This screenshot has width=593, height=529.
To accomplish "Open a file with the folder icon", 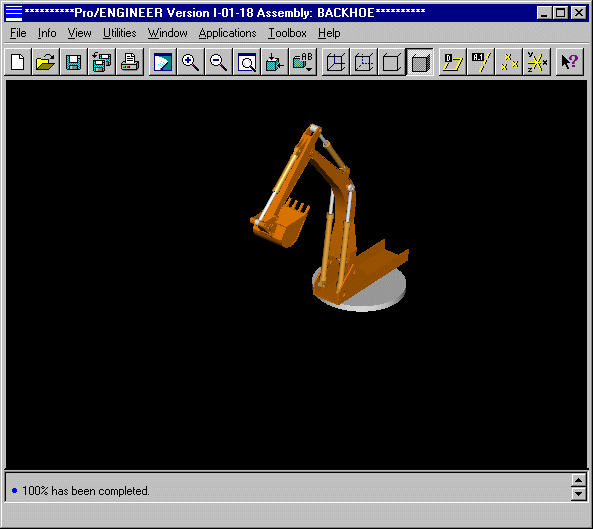I will [x=45, y=62].
